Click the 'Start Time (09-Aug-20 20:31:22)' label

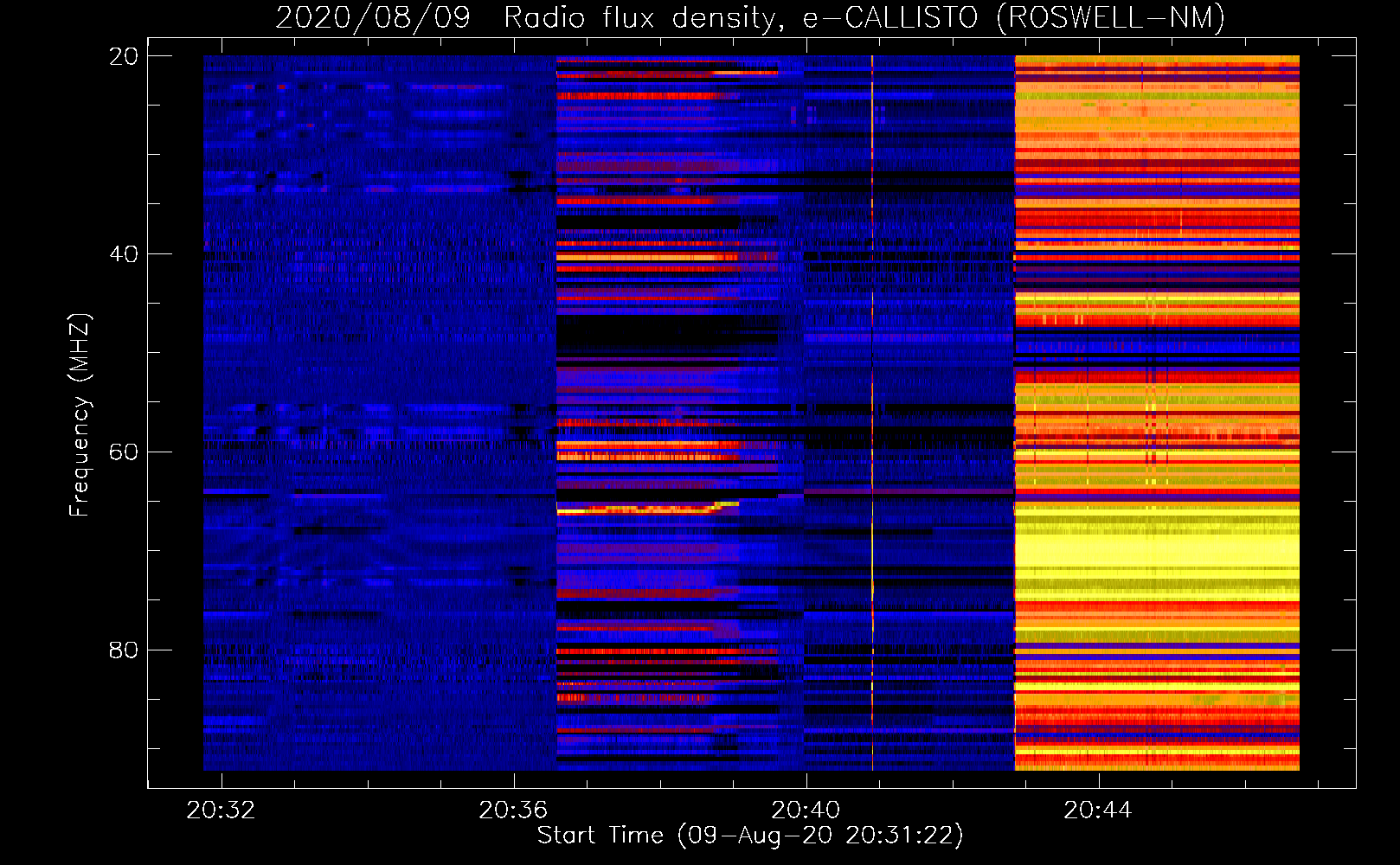[750, 836]
